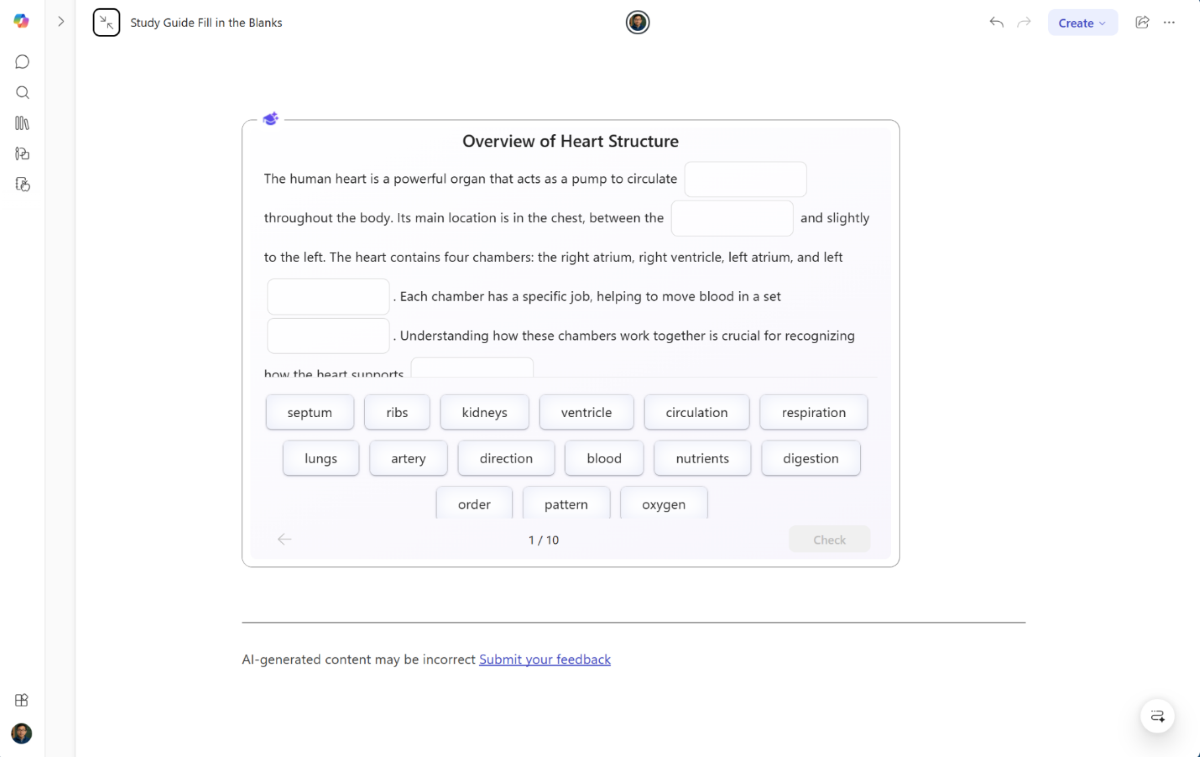Viewport: 1200px width, 757px height.
Task: Select the 'ribs' word chip
Action: [397, 412]
